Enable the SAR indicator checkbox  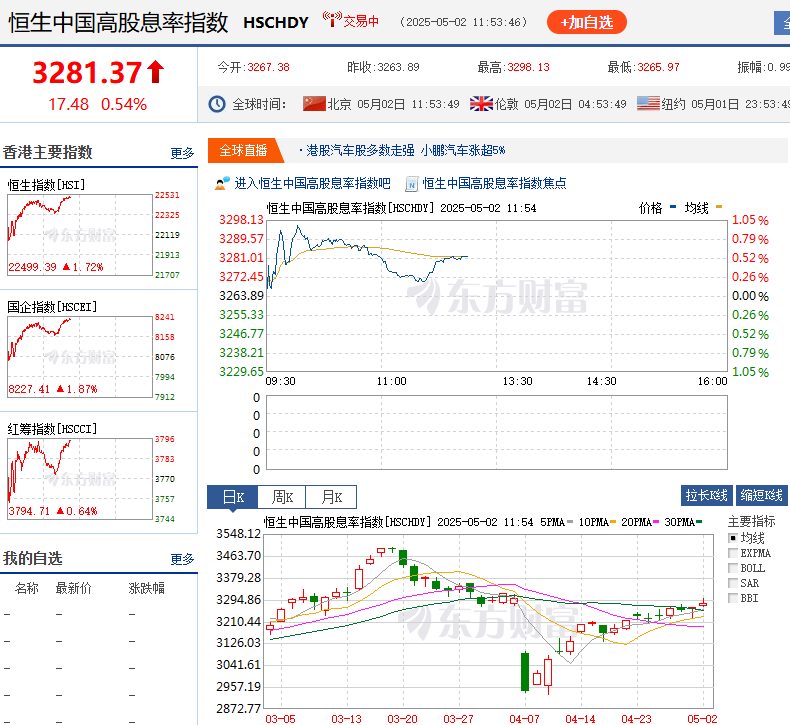tap(733, 583)
